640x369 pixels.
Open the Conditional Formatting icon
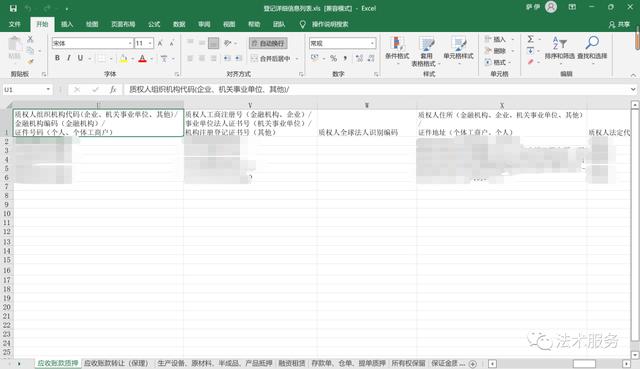point(396,44)
